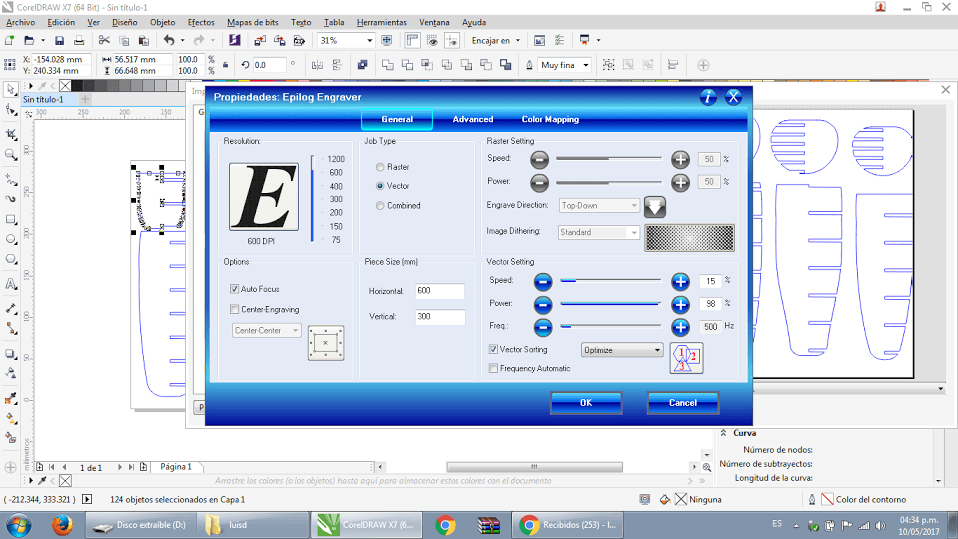Click minus icon for Vector Power
958x539 pixels.
(x=543, y=304)
